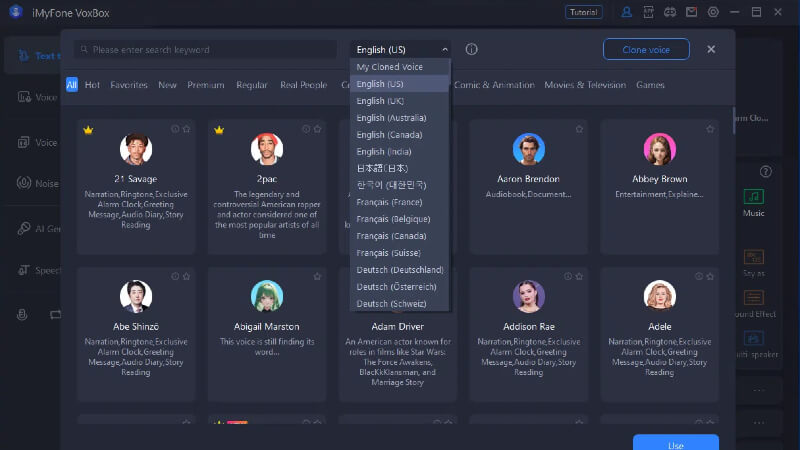Click the info icon on Adele card
Image resolution: width=800 pixels, height=450 pixels.
(698, 276)
